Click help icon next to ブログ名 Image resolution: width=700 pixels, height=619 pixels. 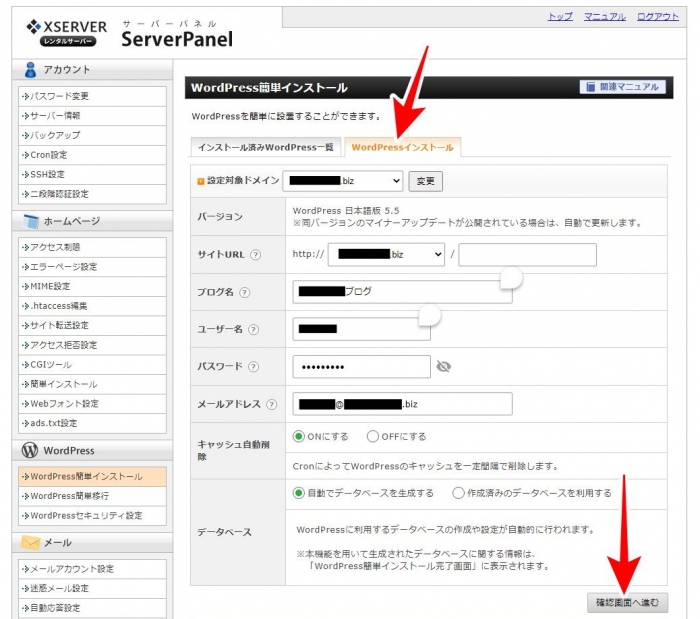pyautogui.click(x=245, y=292)
